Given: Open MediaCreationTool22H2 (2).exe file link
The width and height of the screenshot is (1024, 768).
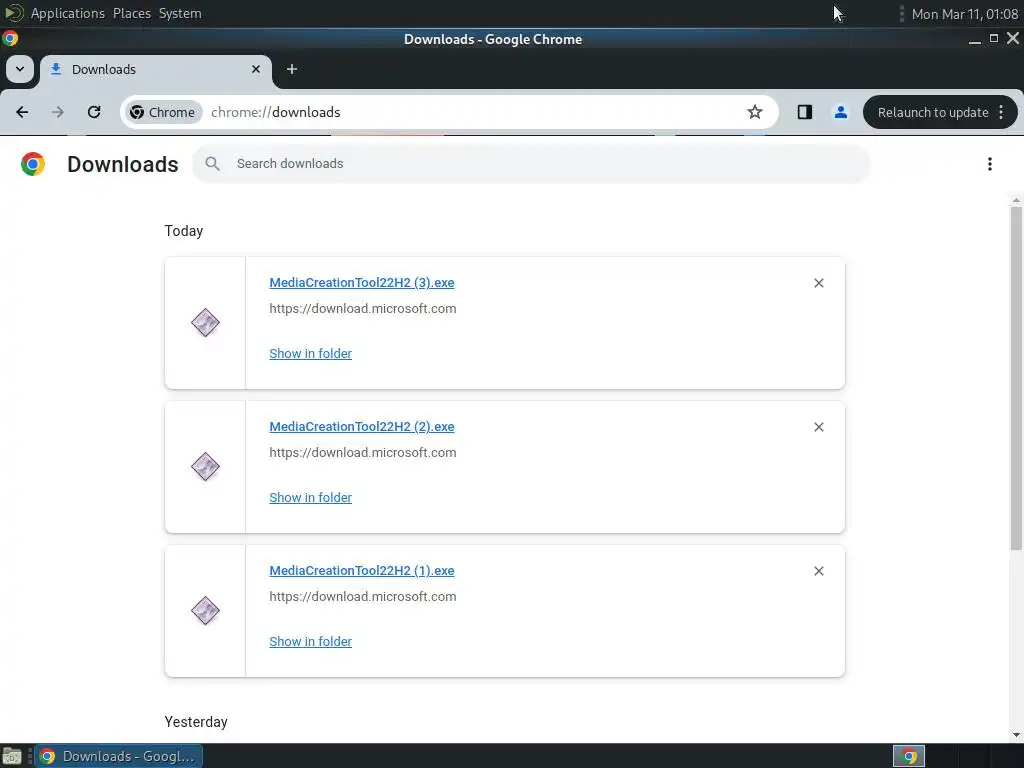Looking at the screenshot, I should click(362, 427).
